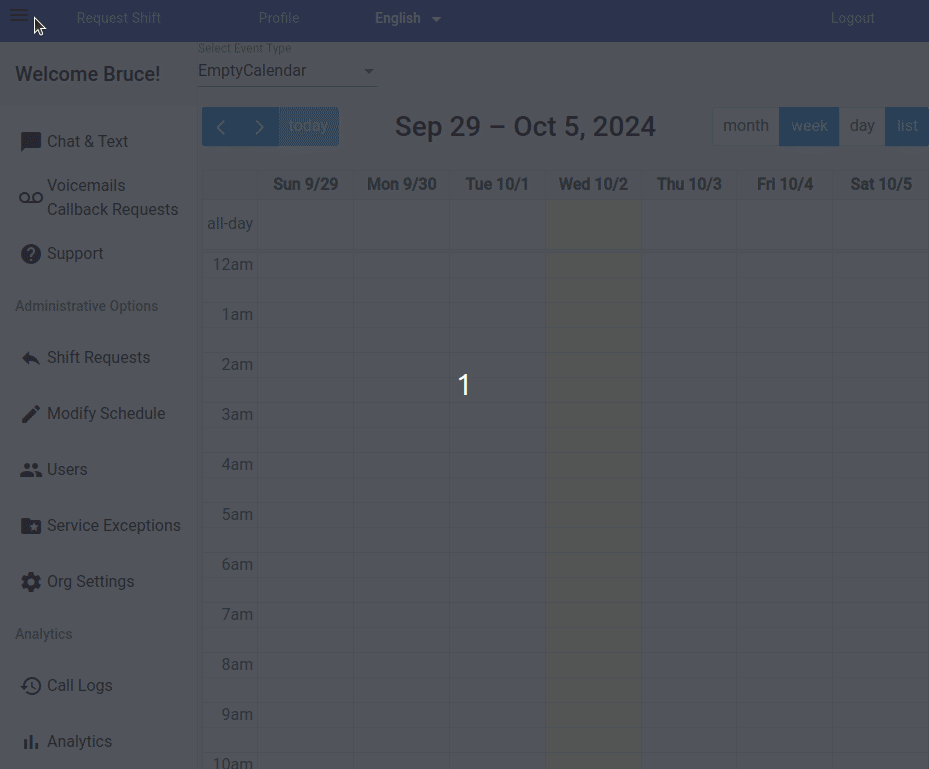Switch calendar to month view
Viewport: 929px width, 769px height.
click(x=746, y=126)
